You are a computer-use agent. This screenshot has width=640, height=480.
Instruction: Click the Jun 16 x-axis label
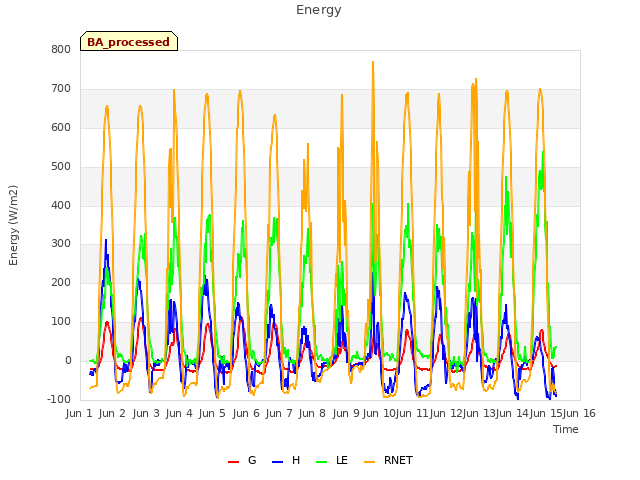coord(579,413)
